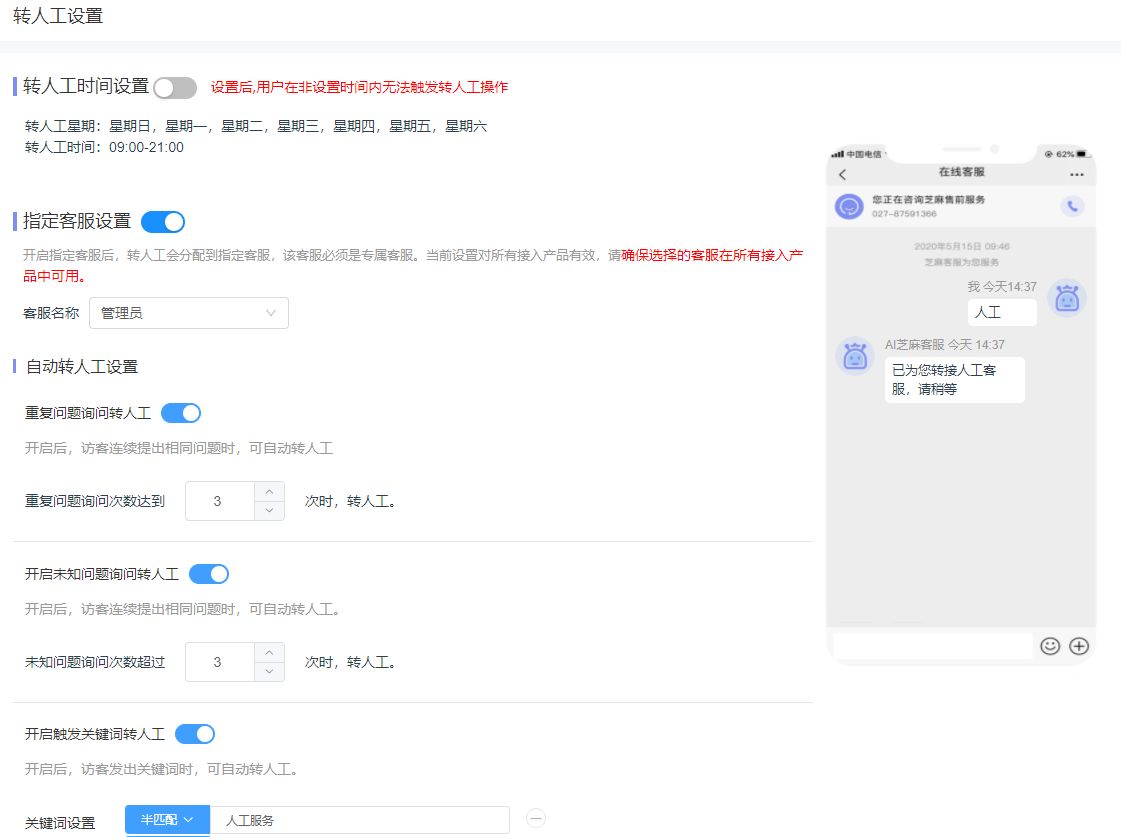Click the 转人工时间: 09:00-21:00 text

click(104, 147)
